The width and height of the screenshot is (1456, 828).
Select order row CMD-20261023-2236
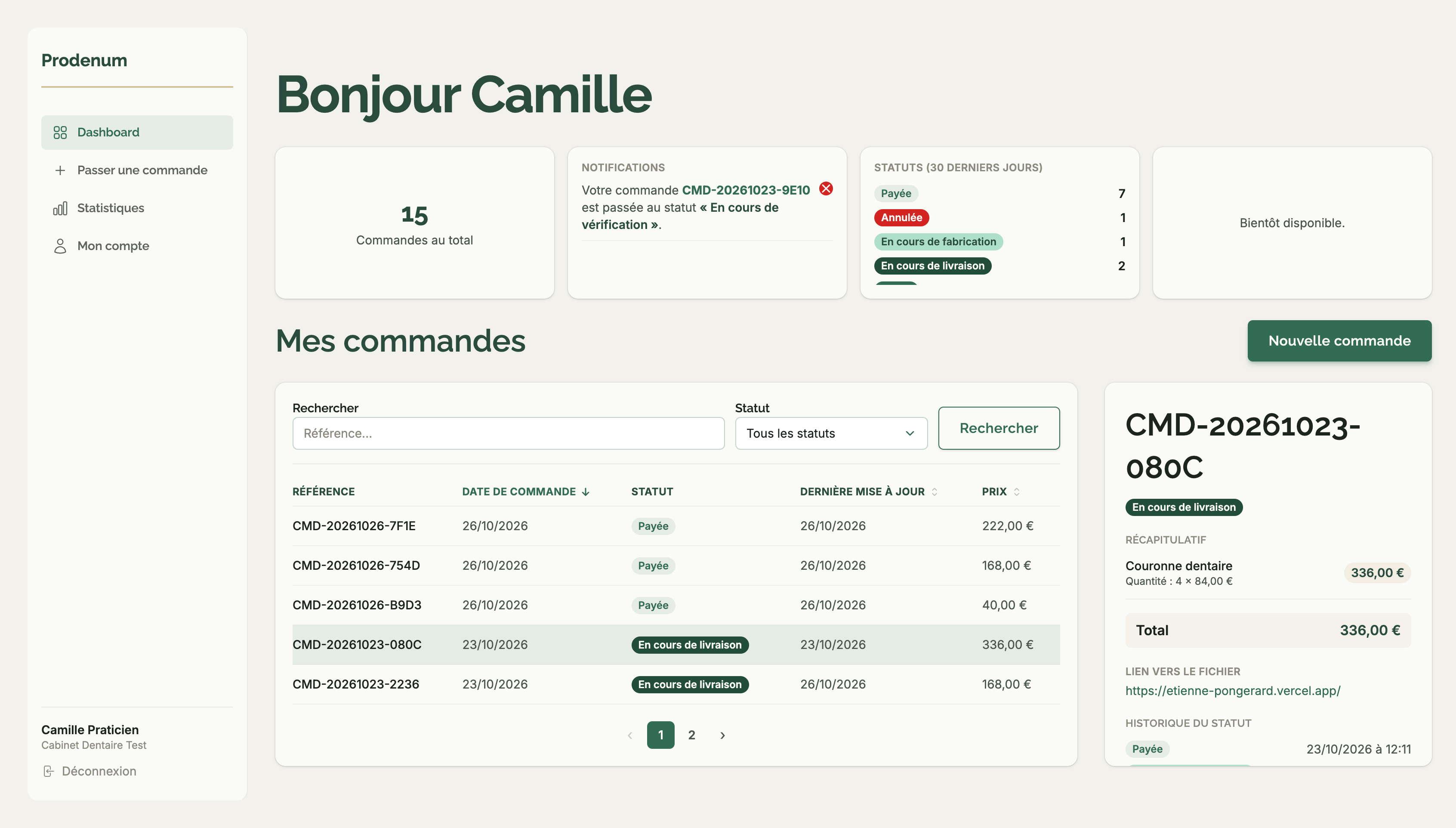676,684
